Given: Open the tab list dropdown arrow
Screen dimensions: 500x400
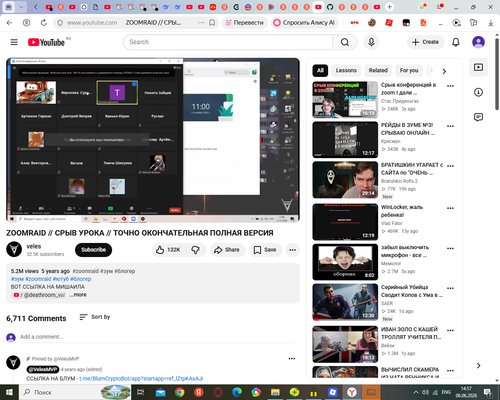Looking at the screenshot, I should 21,7.
